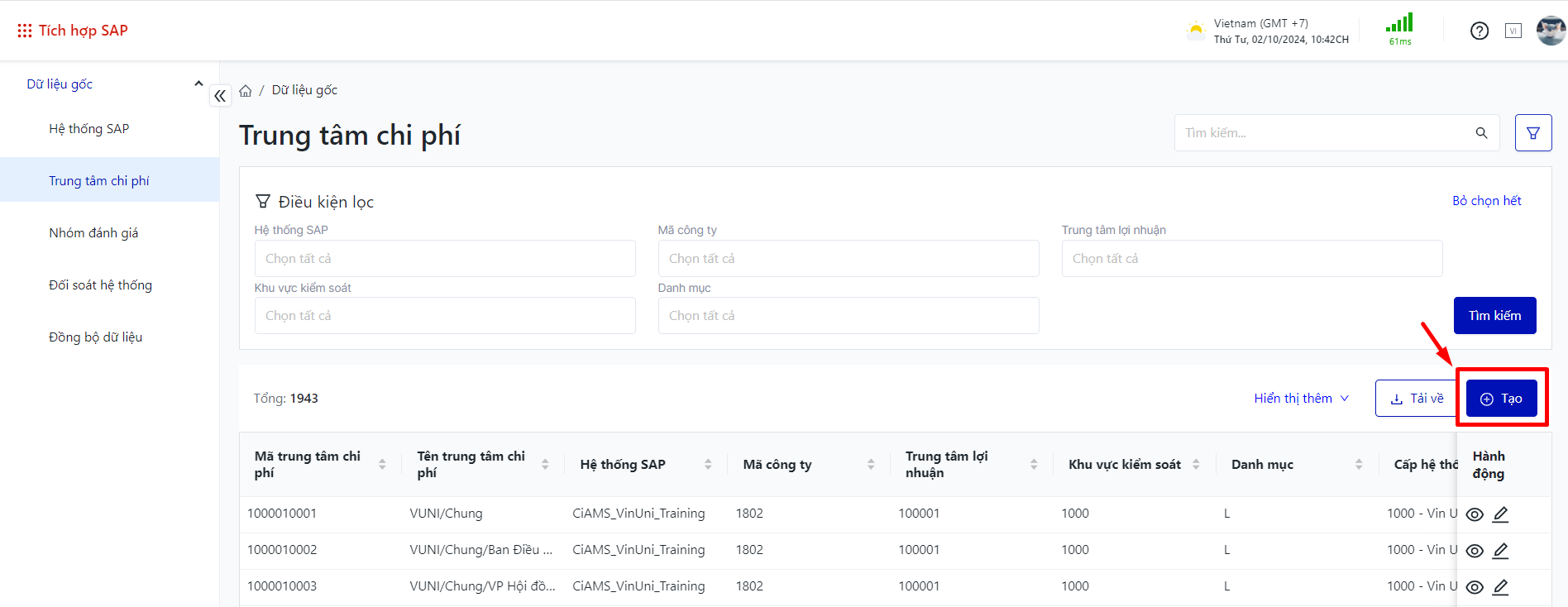Image resolution: width=1568 pixels, height=607 pixels.
Task: Click the Tìm kiếm search input field
Action: pyautogui.click(x=1323, y=133)
